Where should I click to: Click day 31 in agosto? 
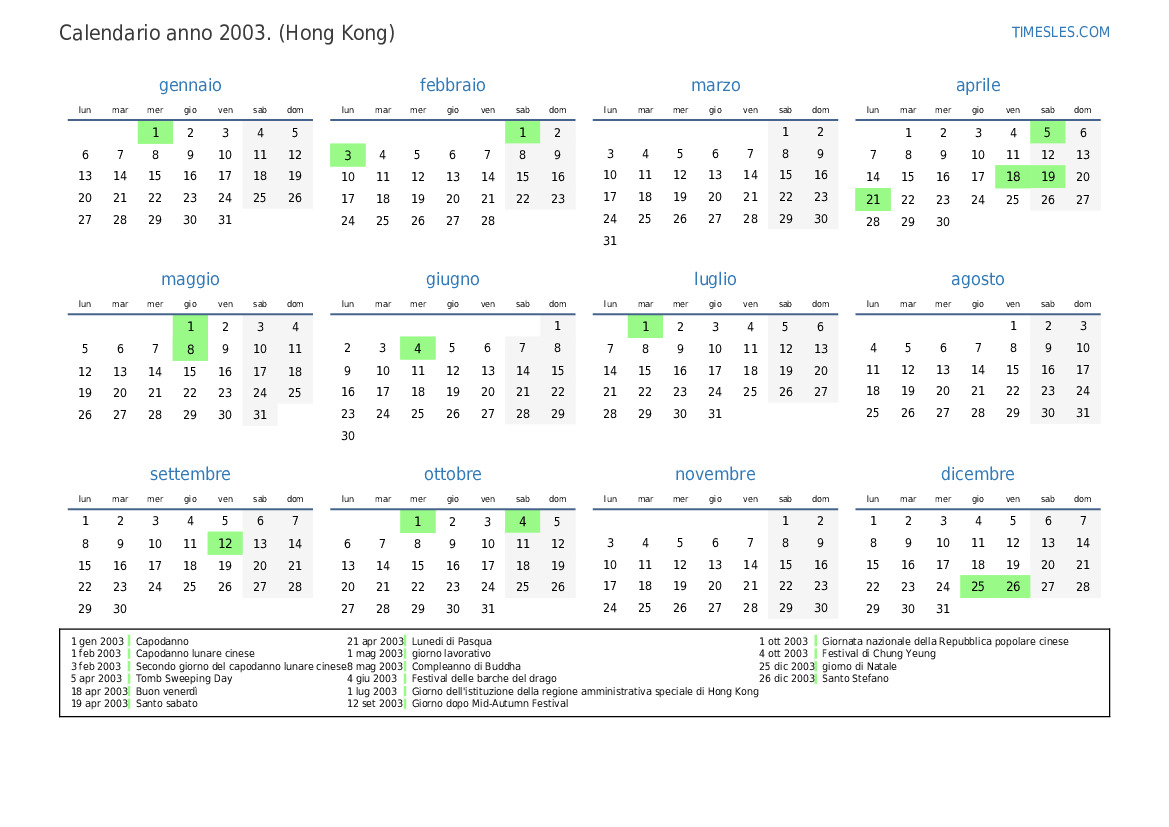coord(1083,412)
